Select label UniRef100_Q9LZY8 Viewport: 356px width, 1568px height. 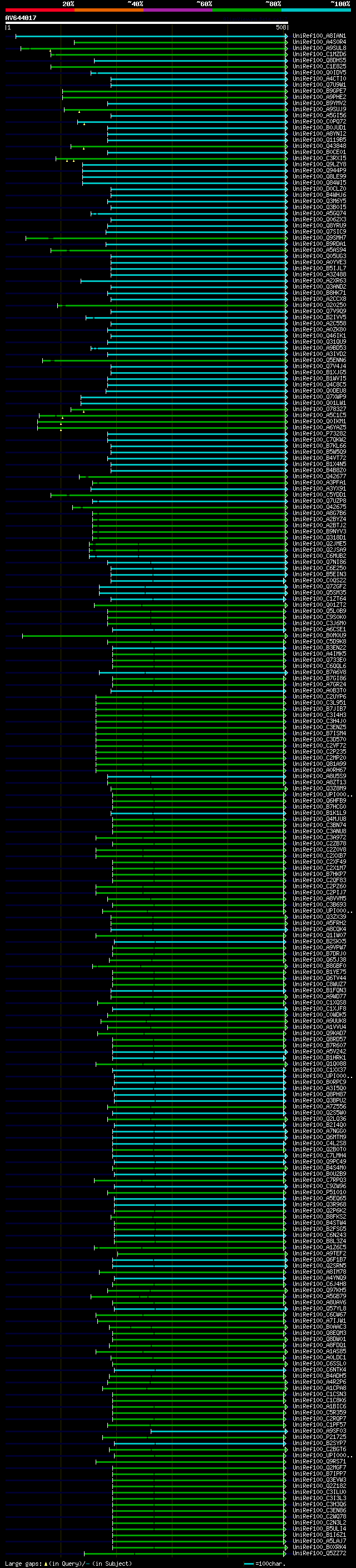click(x=319, y=164)
